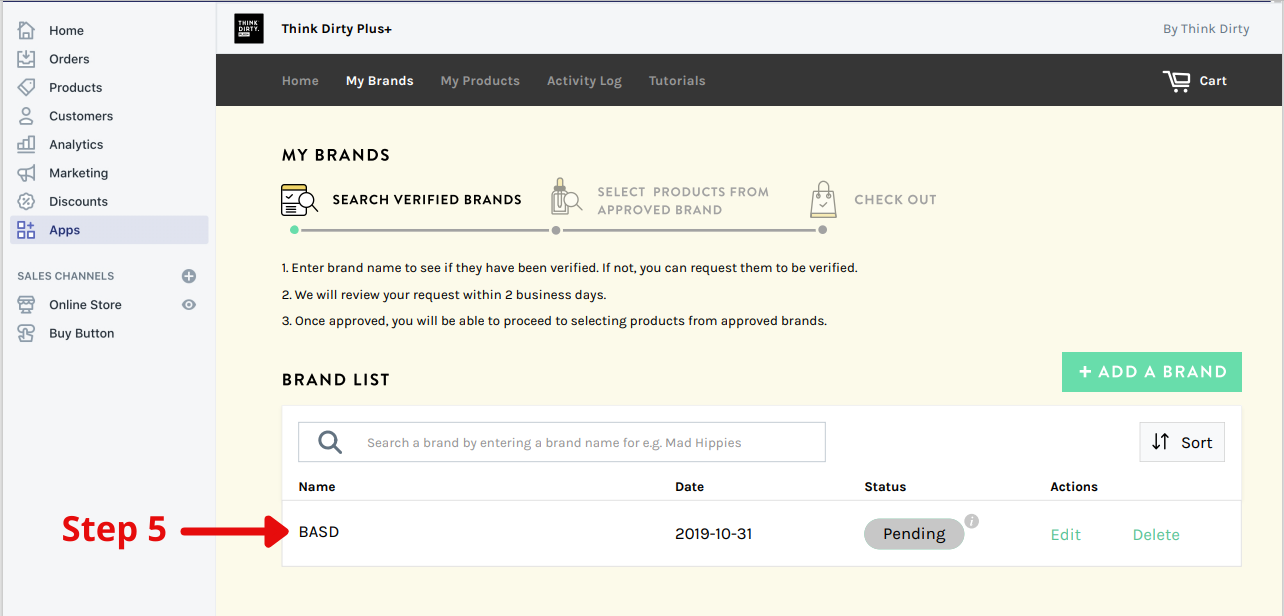Click the Status column header

click(885, 487)
